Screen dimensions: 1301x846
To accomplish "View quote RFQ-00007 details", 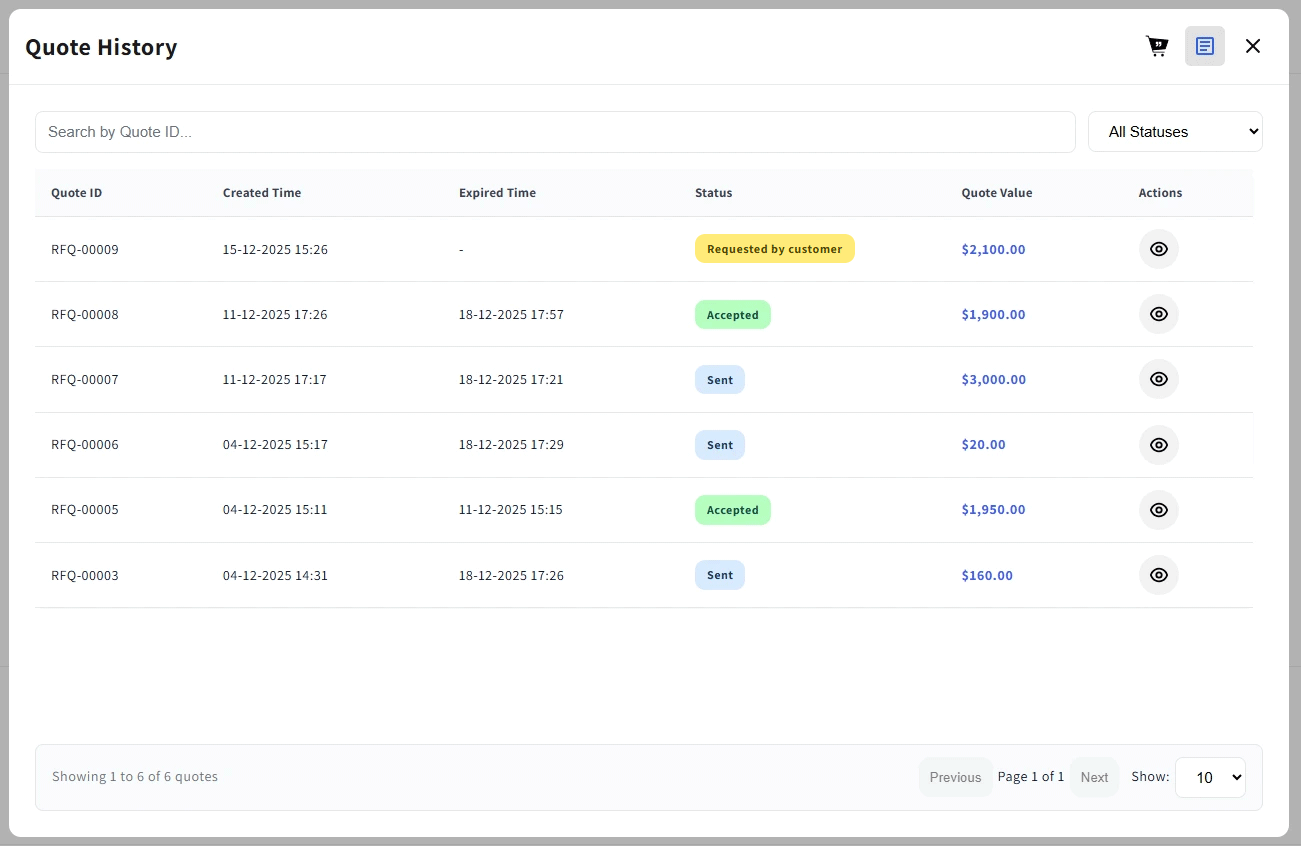I will point(1158,379).
